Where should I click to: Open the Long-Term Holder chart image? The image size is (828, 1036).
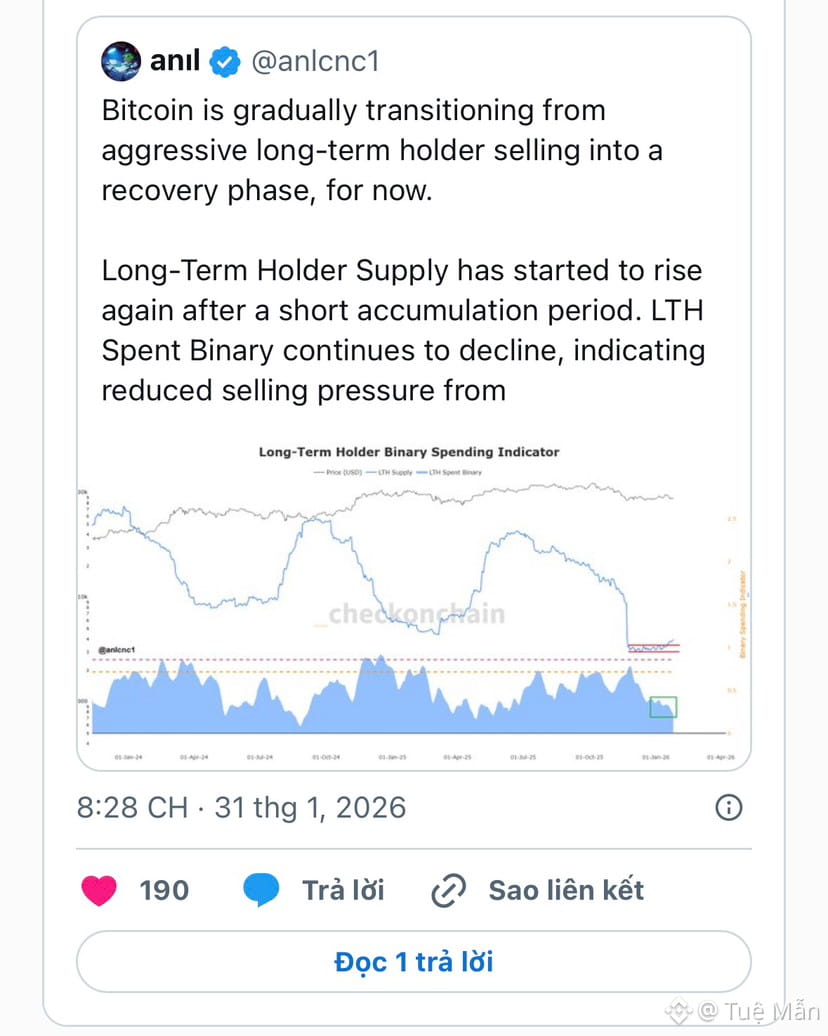coord(413,600)
